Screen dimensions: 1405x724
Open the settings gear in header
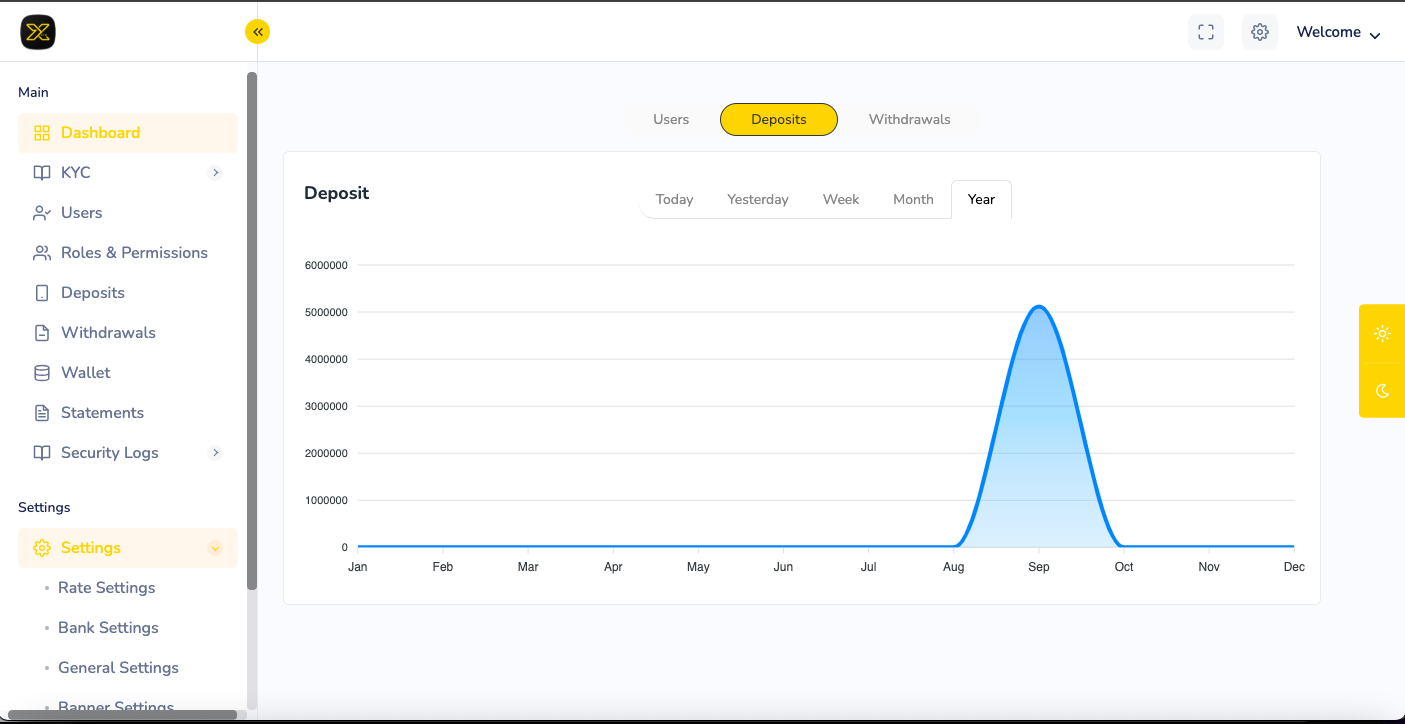tap(1260, 32)
